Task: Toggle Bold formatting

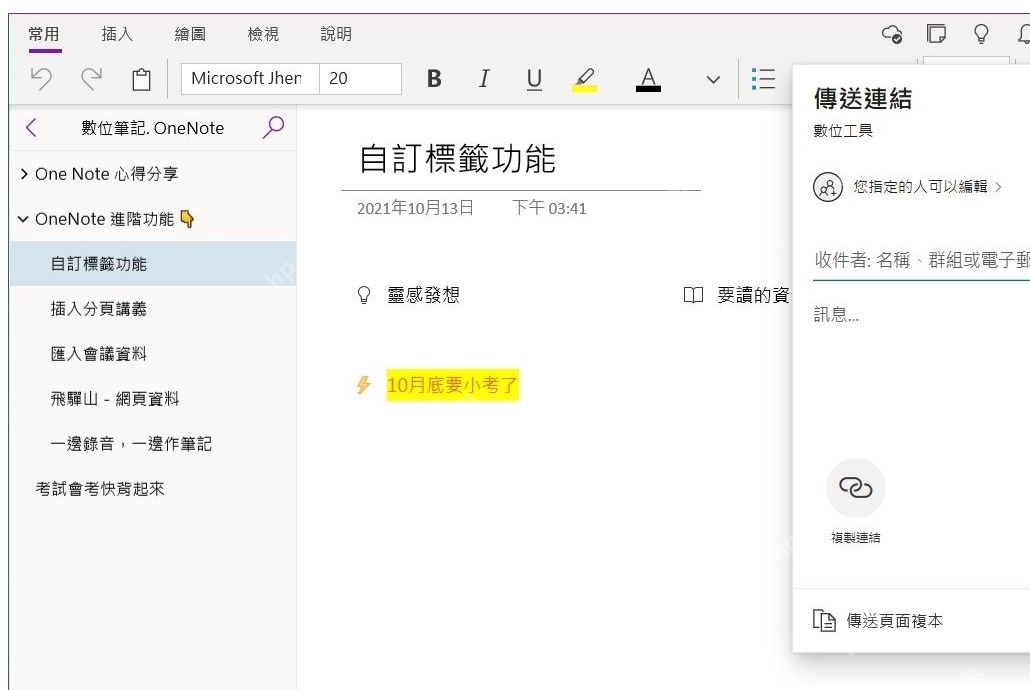Action: (434, 79)
